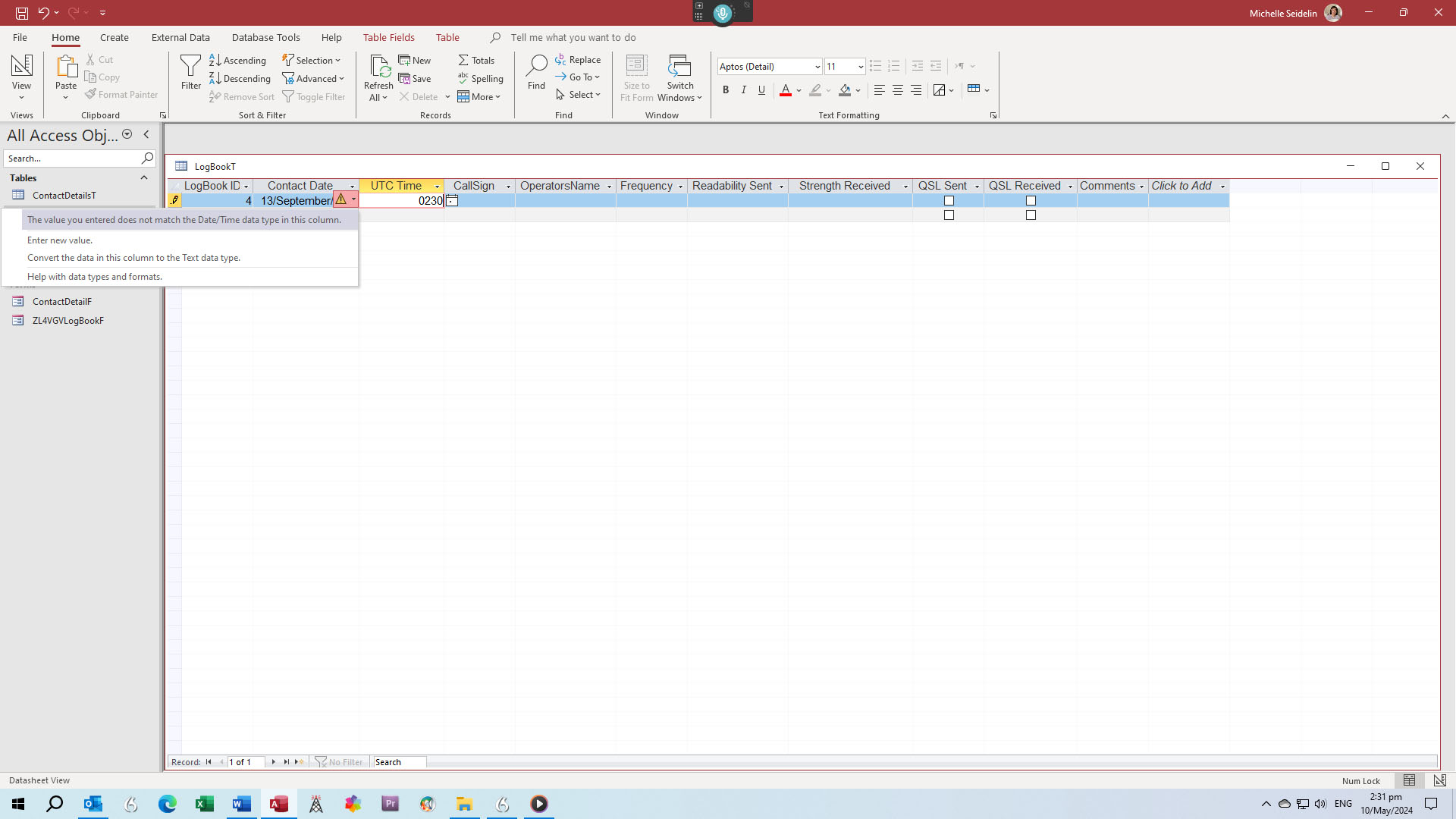Check QSL Received for the first record

[x=1031, y=200]
